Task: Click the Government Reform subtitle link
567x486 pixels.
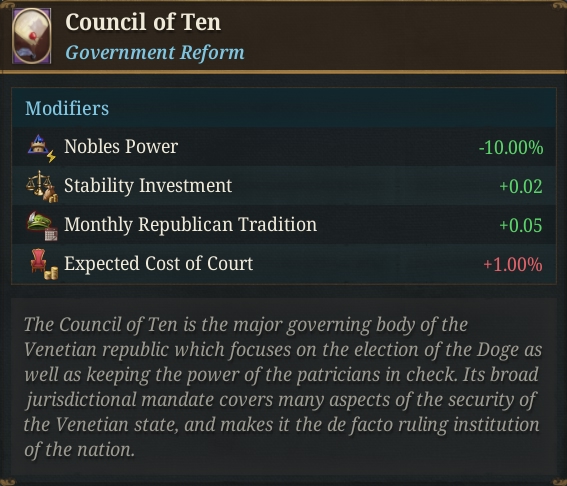Action: (x=155, y=52)
